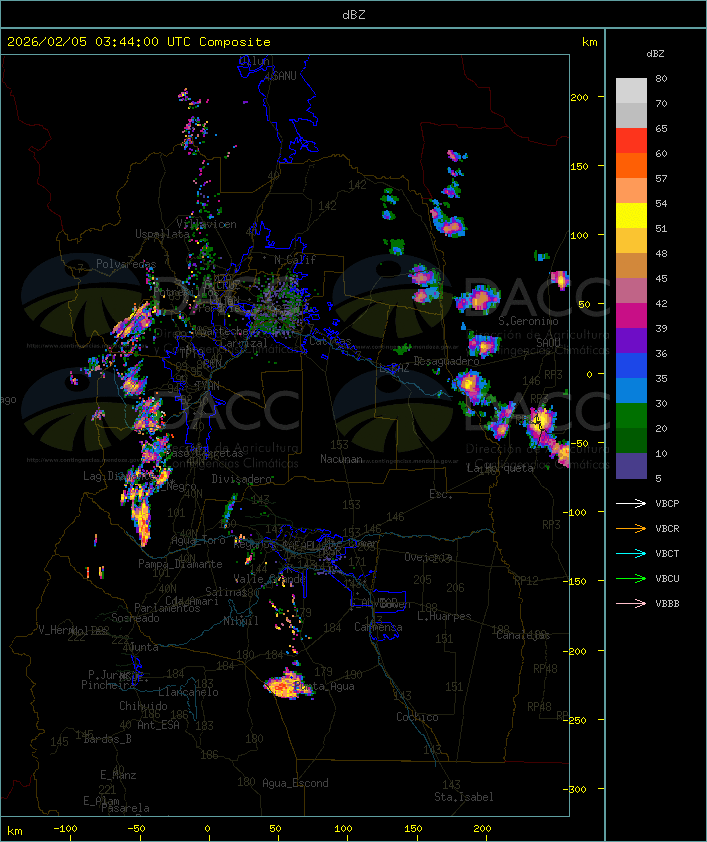Click the orange VBCR arrow icon
Screen dimensions: 707x842
(631, 528)
